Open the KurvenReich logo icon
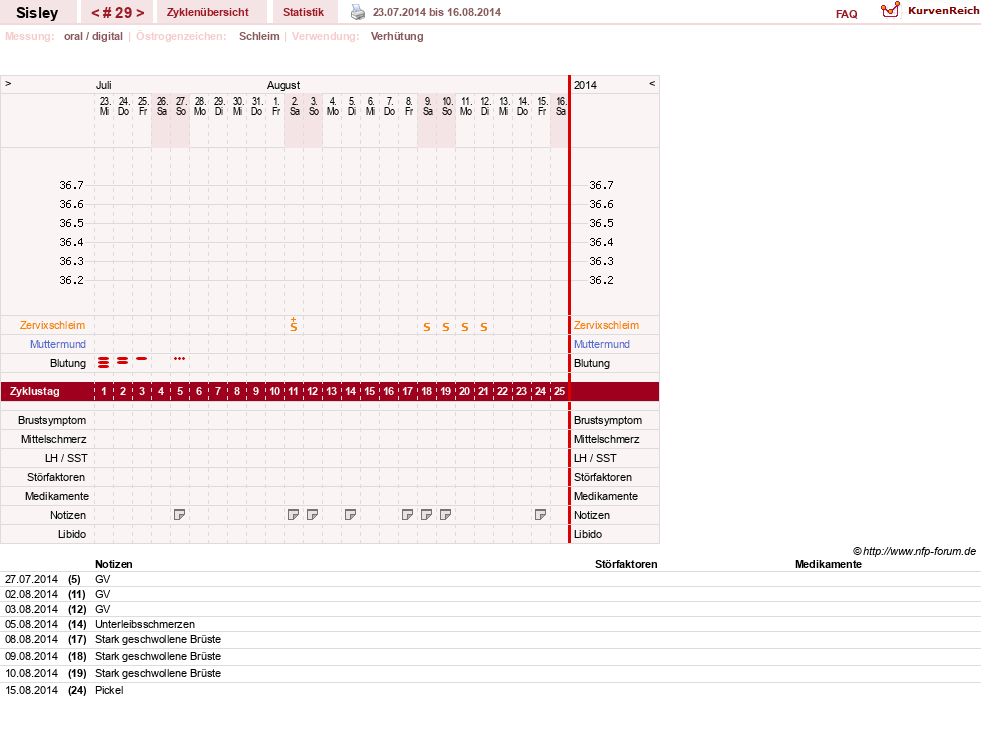Screen dimensions: 981x743 pyautogui.click(x=890, y=9)
